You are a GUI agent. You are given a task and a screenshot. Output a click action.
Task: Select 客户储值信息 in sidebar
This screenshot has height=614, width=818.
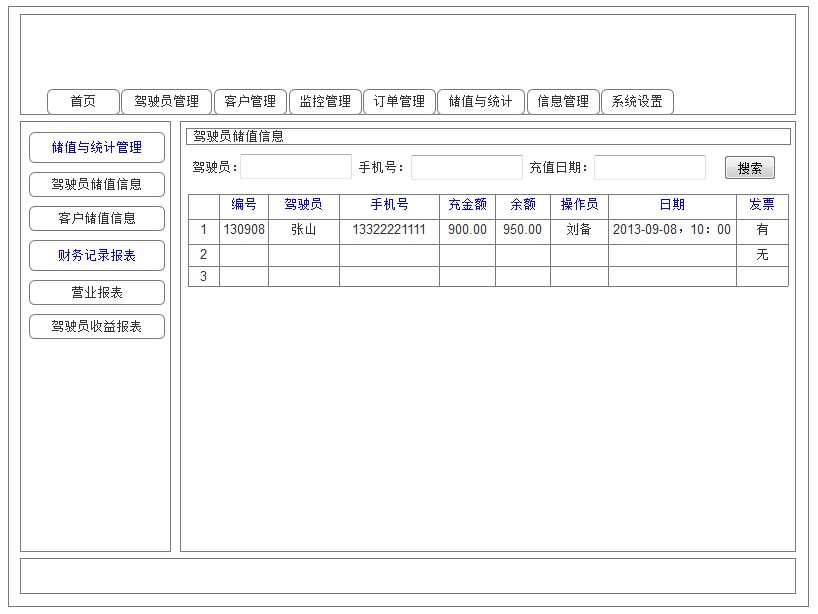click(97, 218)
